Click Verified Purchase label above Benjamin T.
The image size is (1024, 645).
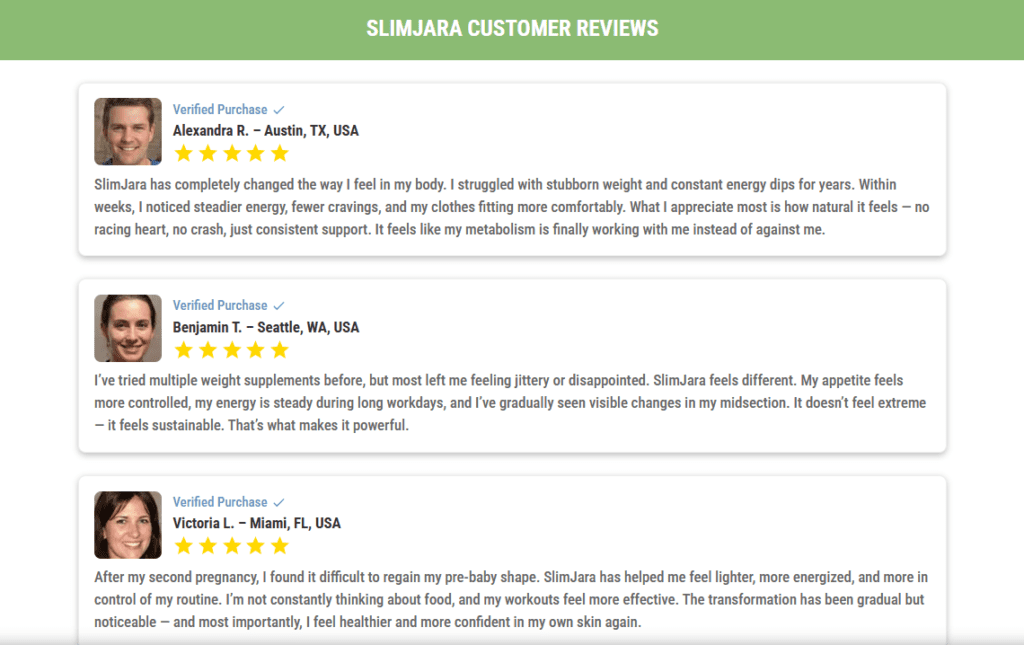(220, 306)
